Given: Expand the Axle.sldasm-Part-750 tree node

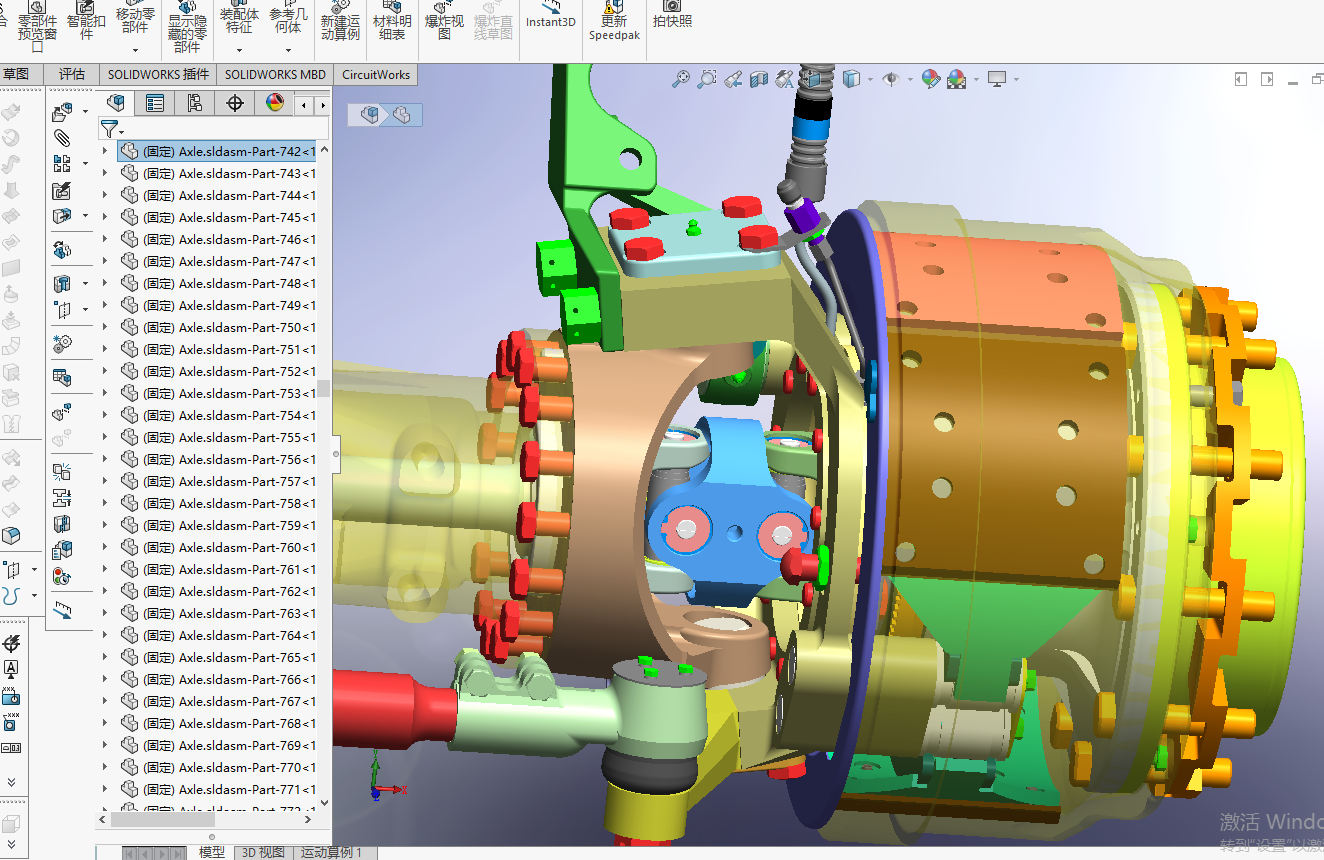Looking at the screenshot, I should (105, 328).
